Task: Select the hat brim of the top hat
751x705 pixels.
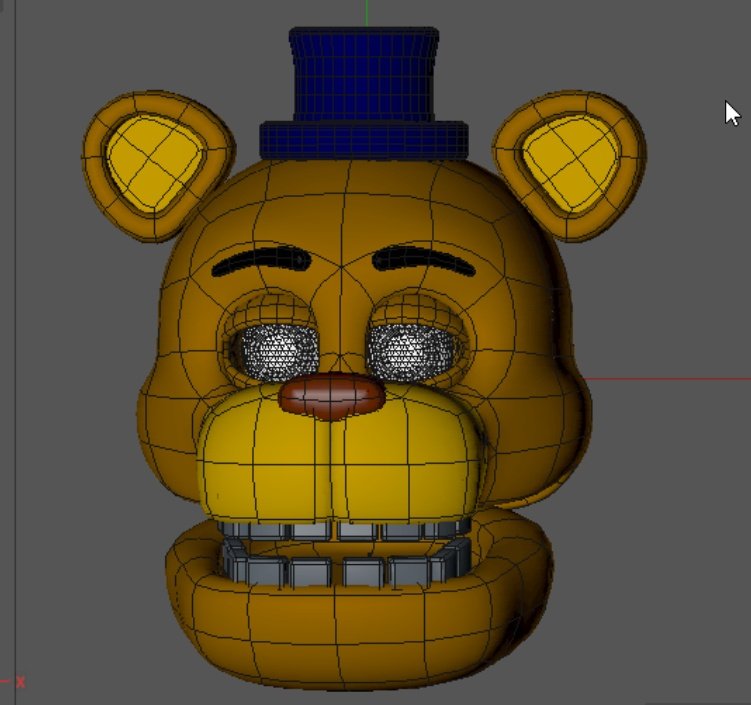Action: click(x=364, y=141)
